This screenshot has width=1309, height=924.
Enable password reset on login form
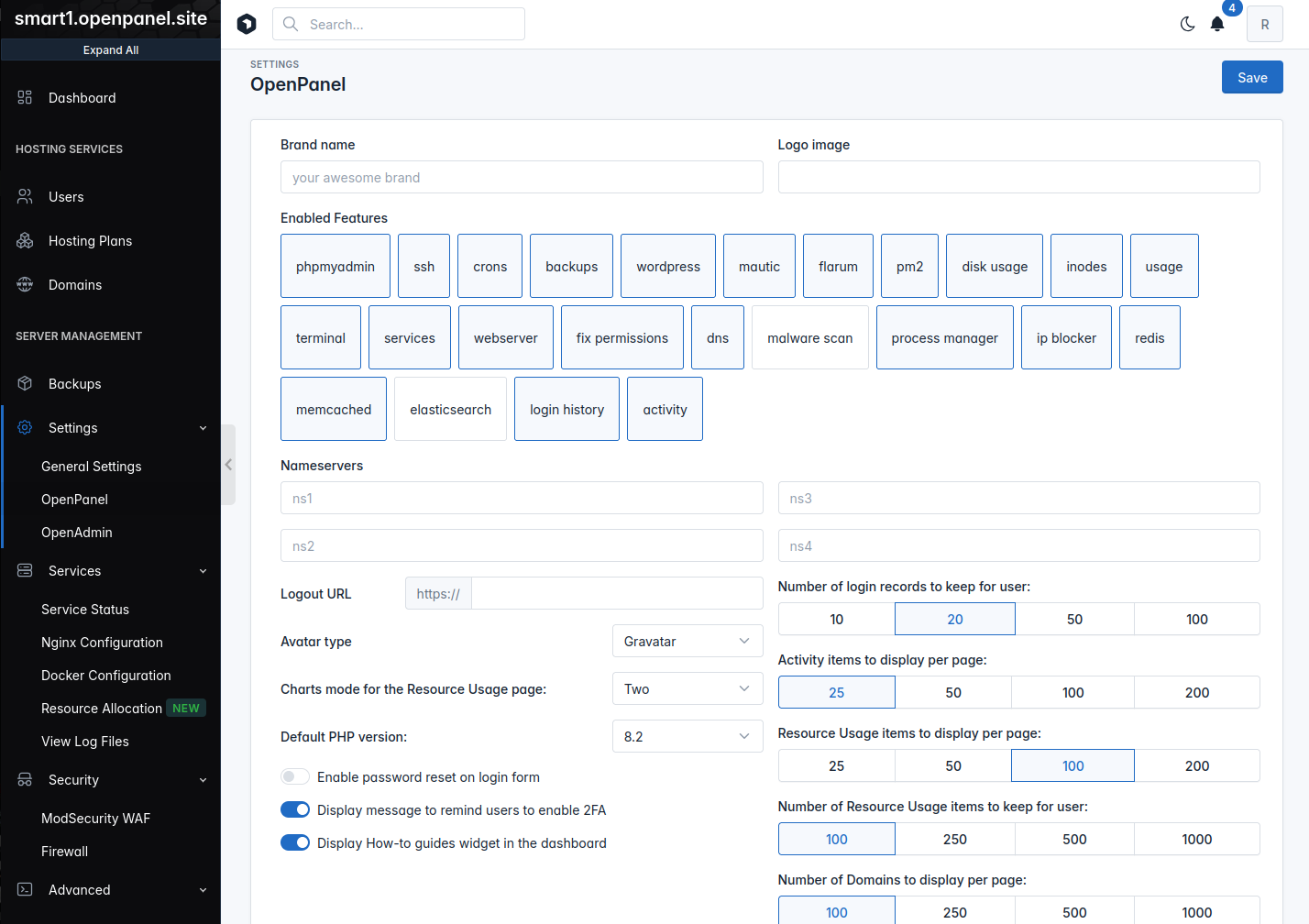(x=295, y=777)
